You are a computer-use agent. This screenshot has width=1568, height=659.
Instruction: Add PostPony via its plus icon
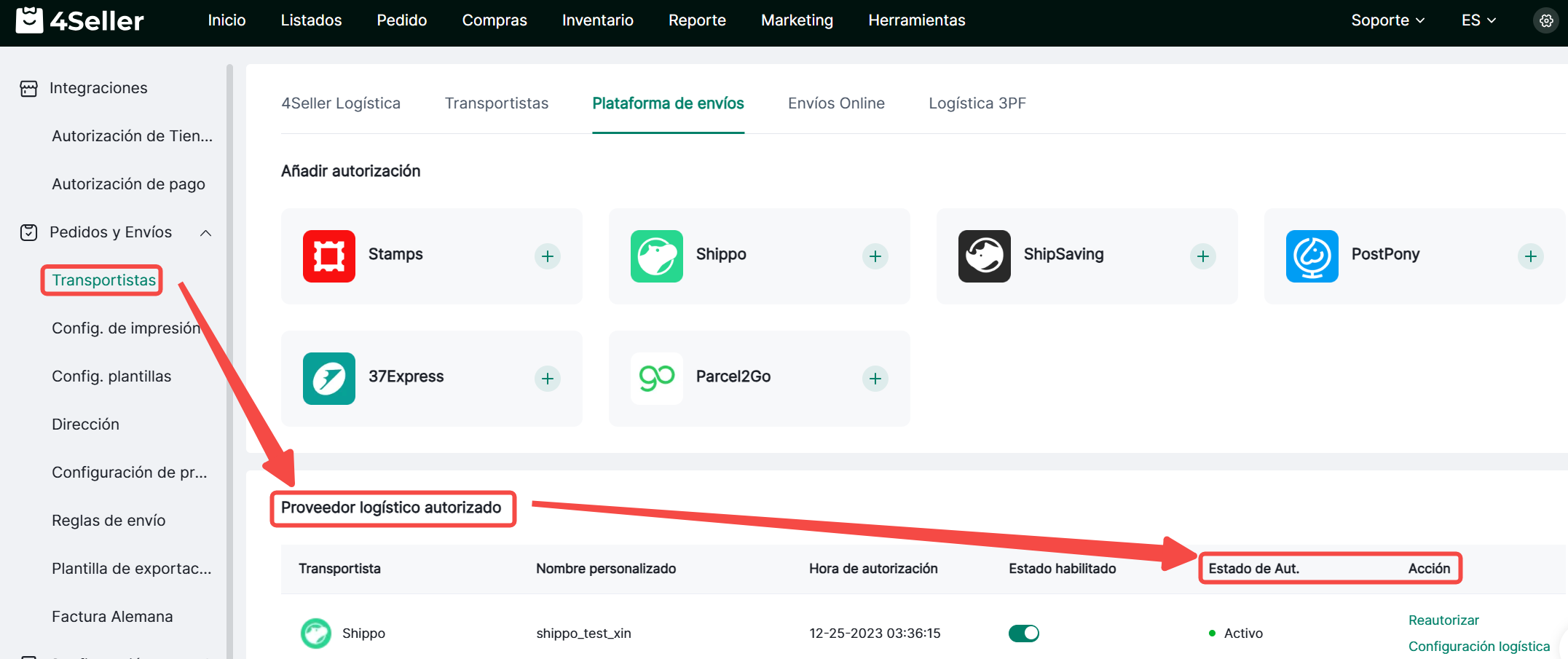pyautogui.click(x=1530, y=256)
